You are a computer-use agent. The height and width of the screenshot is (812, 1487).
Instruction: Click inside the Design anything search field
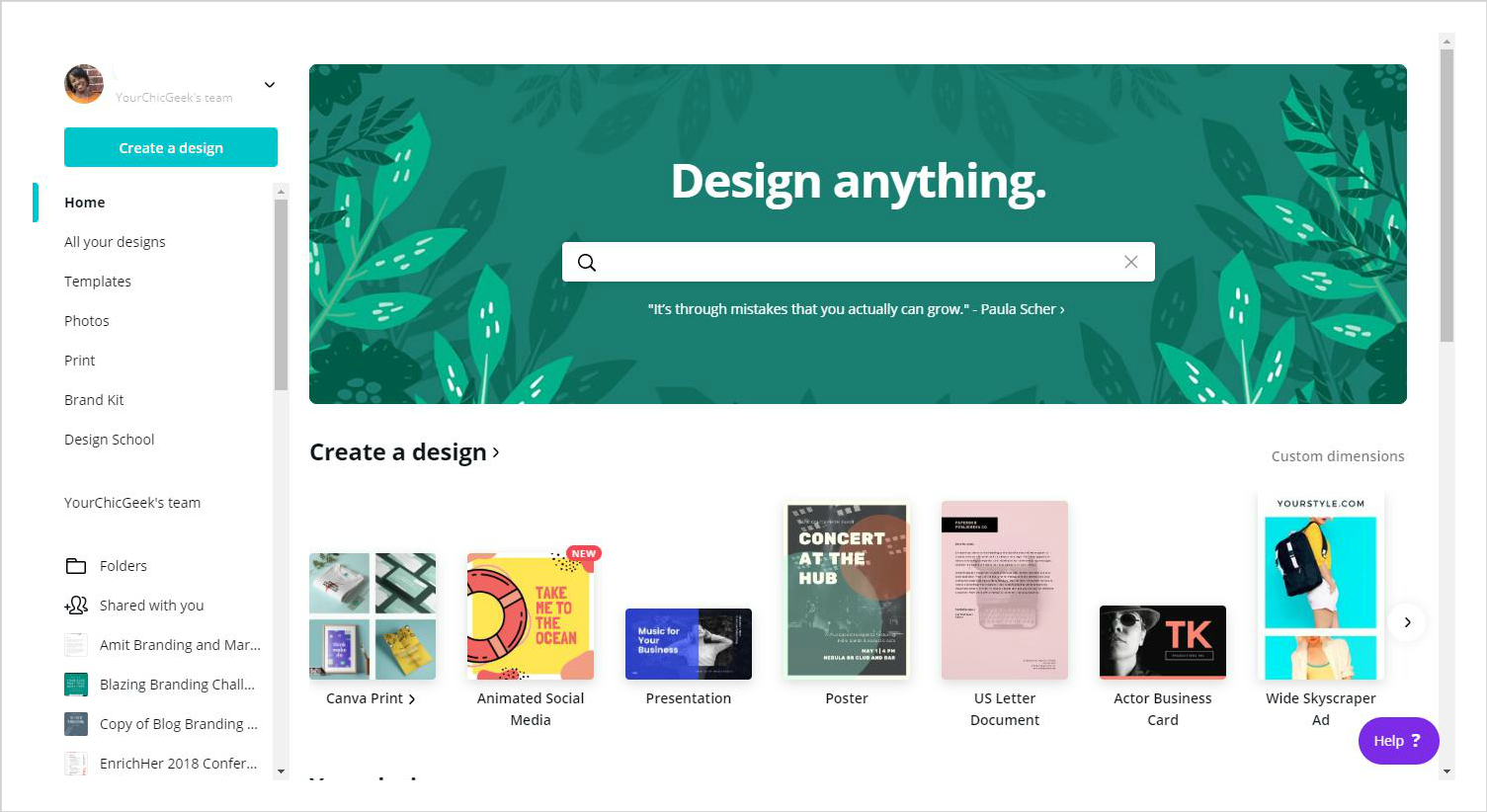point(859,262)
